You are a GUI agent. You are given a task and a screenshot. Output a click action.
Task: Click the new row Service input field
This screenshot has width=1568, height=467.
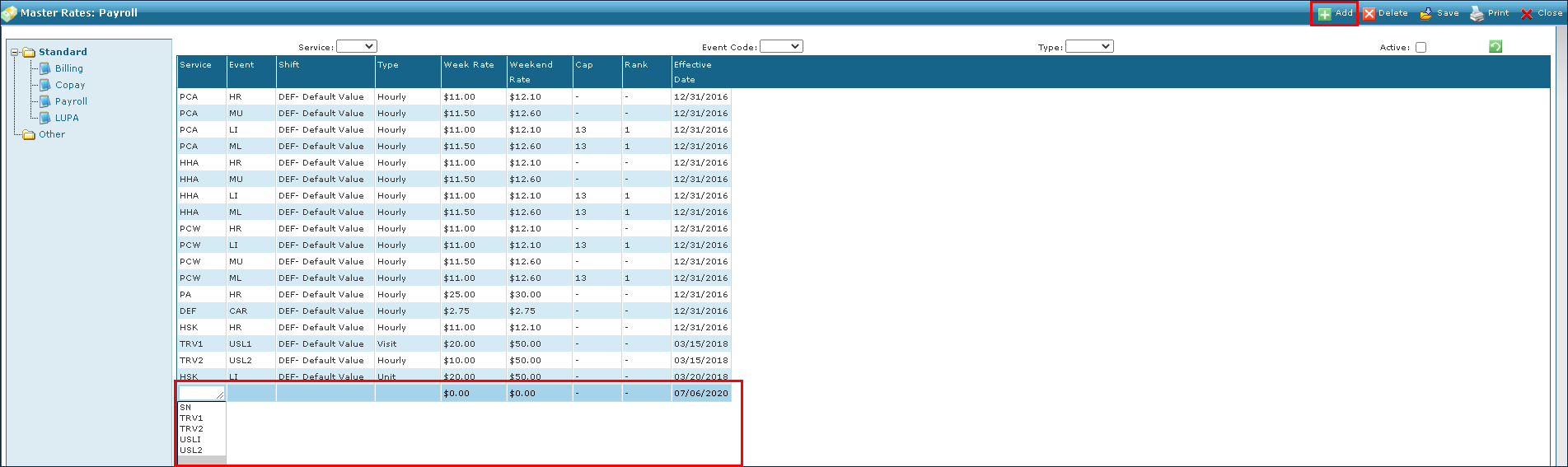click(x=201, y=394)
